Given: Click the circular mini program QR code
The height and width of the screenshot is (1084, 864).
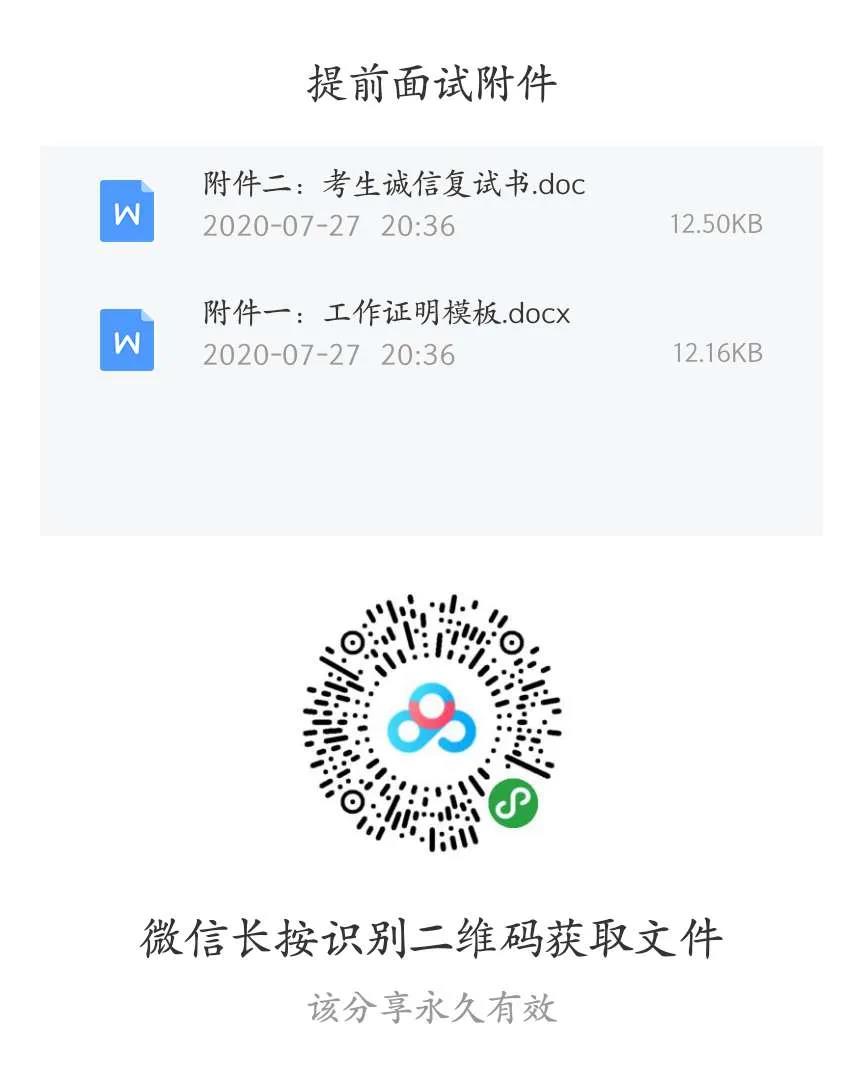Looking at the screenshot, I should pyautogui.click(x=432, y=722).
